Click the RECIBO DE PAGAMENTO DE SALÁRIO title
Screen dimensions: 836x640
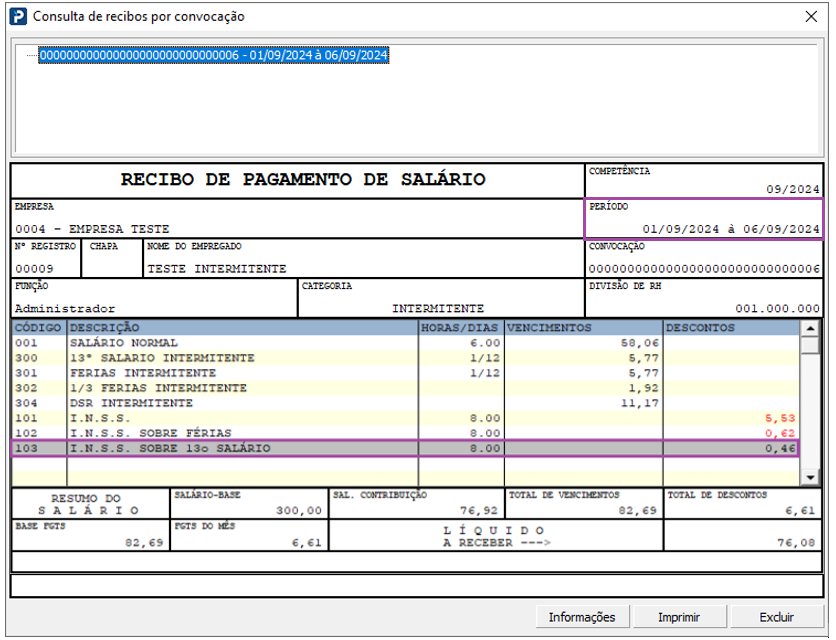(x=303, y=179)
